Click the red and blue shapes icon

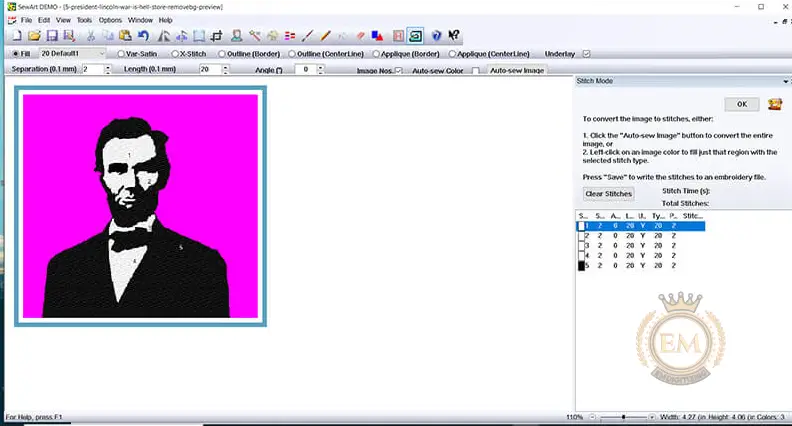[377, 36]
